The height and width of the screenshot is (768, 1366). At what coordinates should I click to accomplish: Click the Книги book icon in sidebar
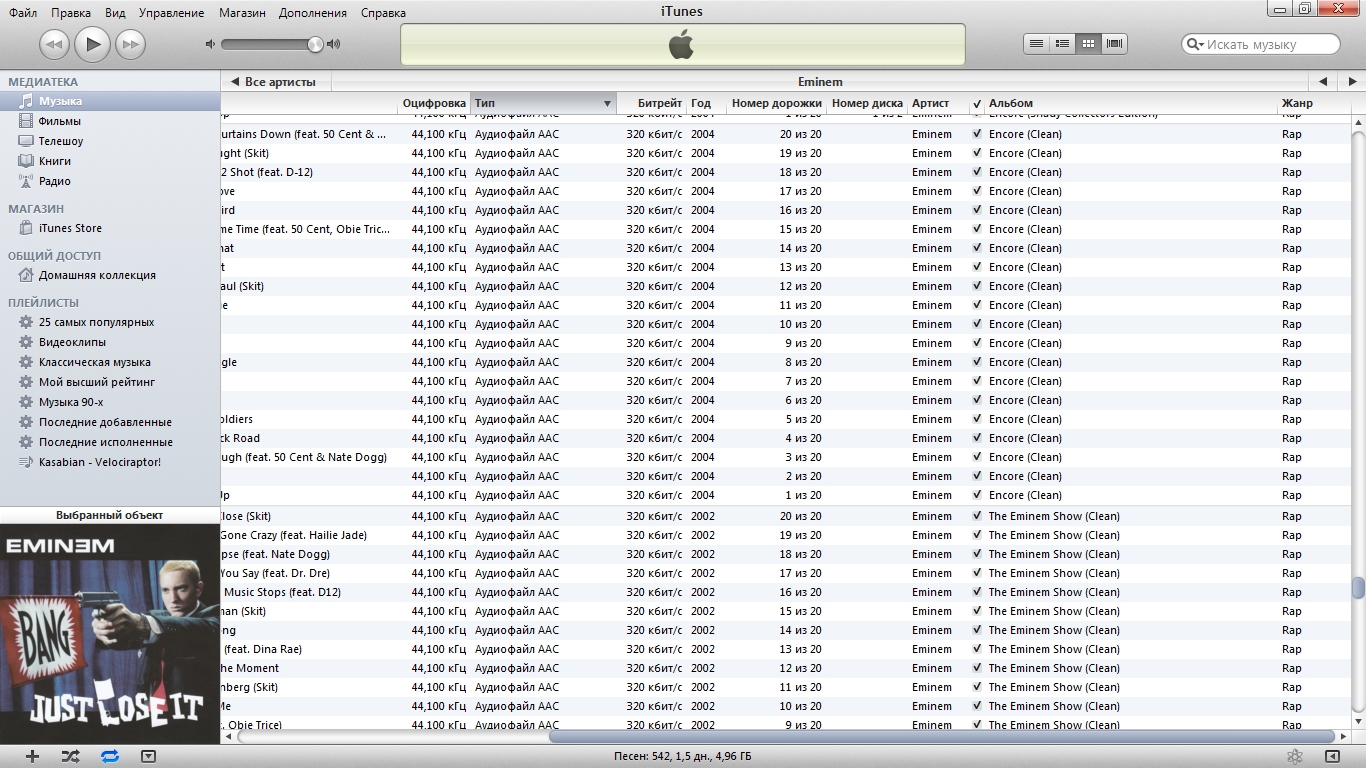[26, 161]
